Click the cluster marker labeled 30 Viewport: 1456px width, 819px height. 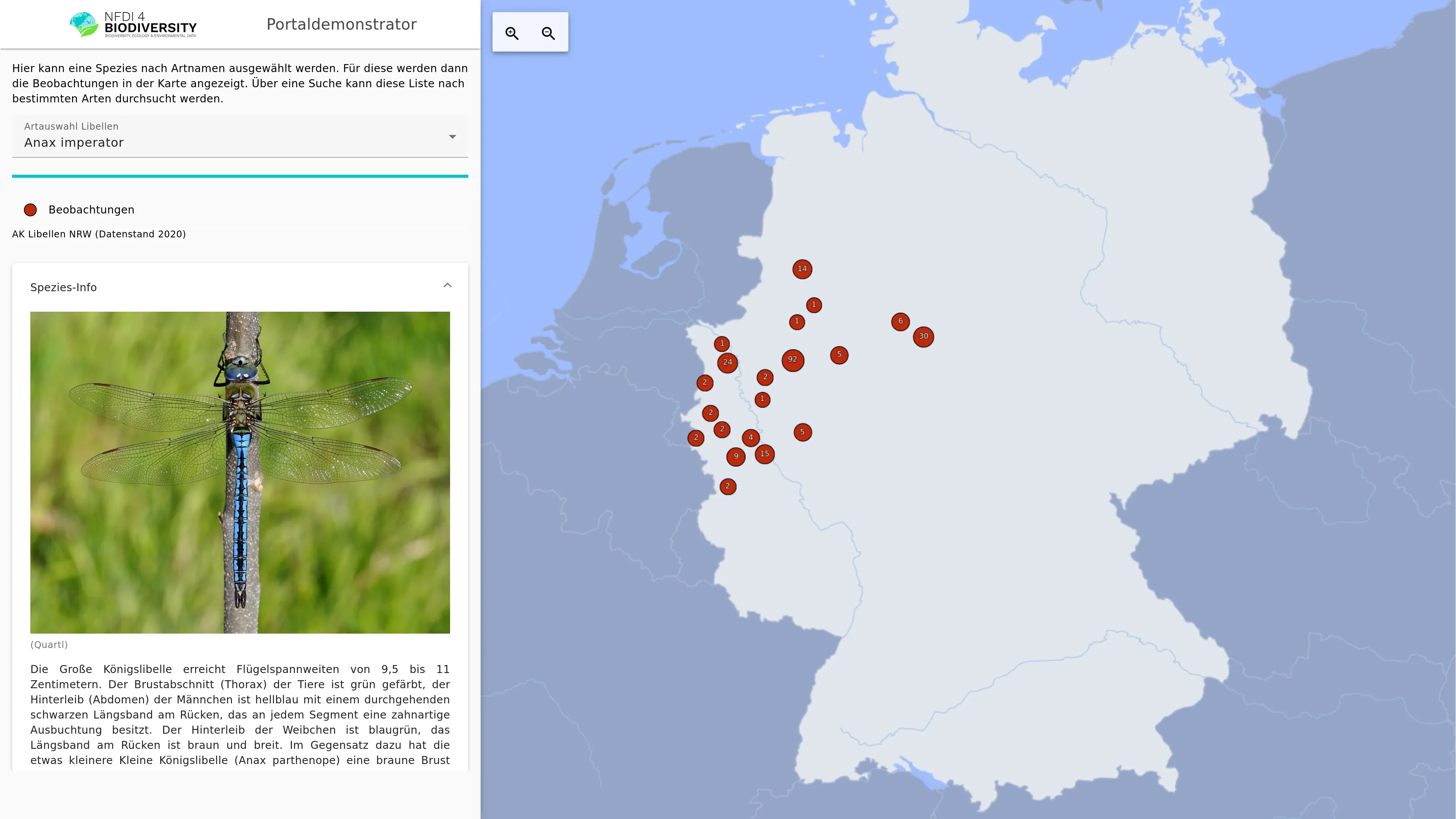coord(923,337)
